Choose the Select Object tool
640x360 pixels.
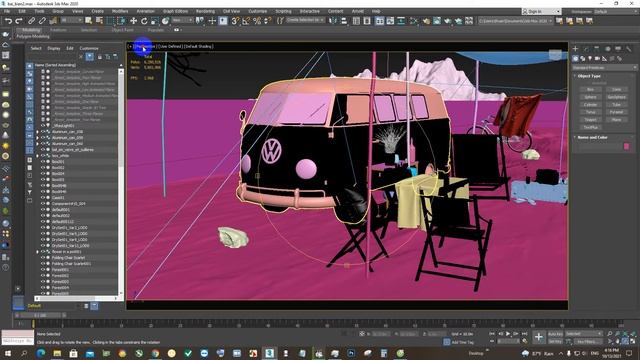[89, 21]
